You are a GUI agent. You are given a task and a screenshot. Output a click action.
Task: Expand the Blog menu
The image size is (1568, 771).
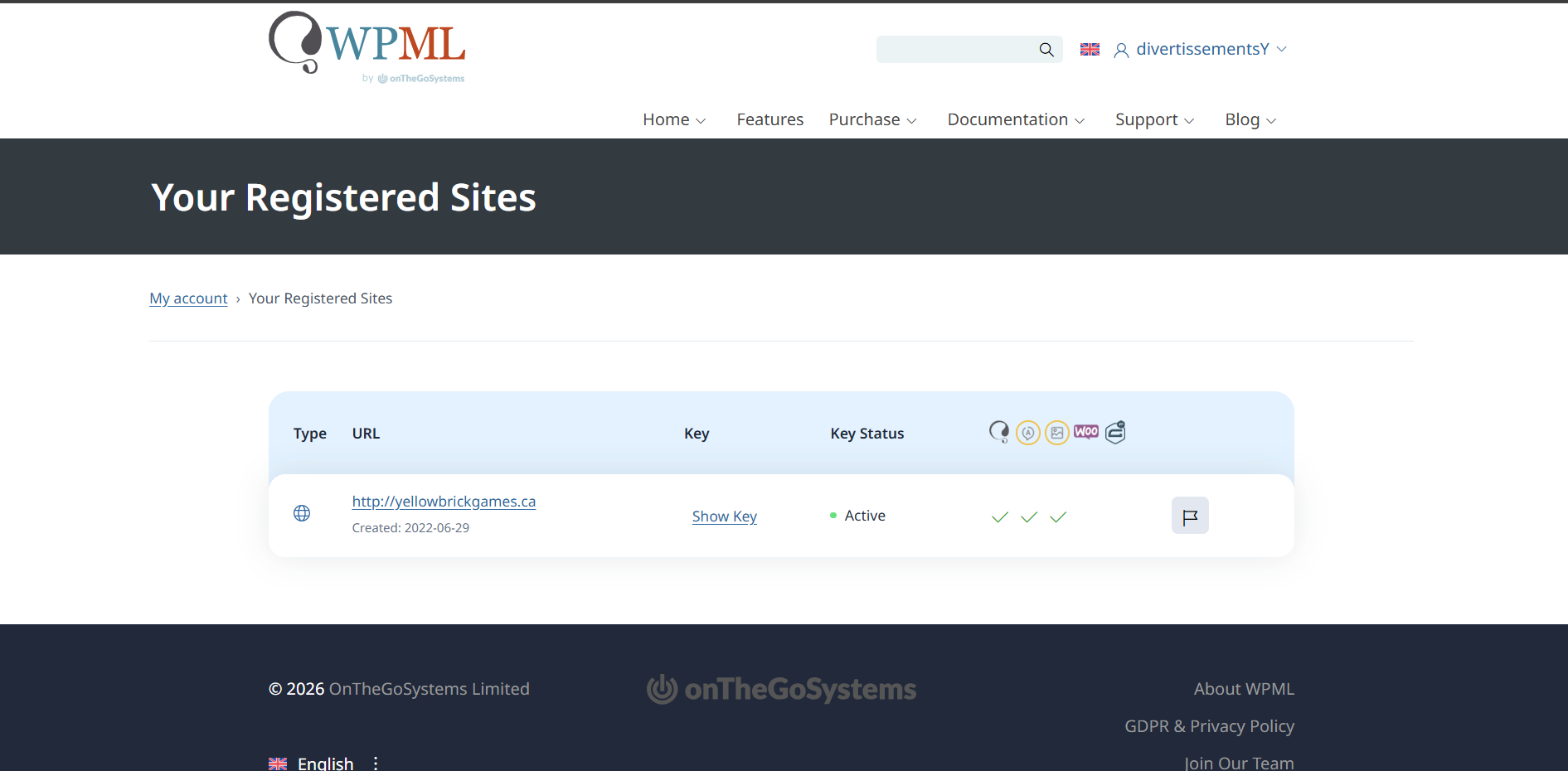coord(1251,120)
